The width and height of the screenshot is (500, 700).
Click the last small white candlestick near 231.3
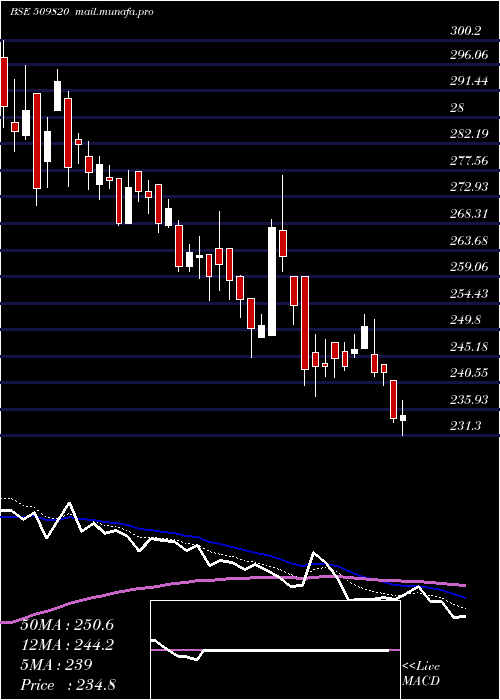(403, 418)
